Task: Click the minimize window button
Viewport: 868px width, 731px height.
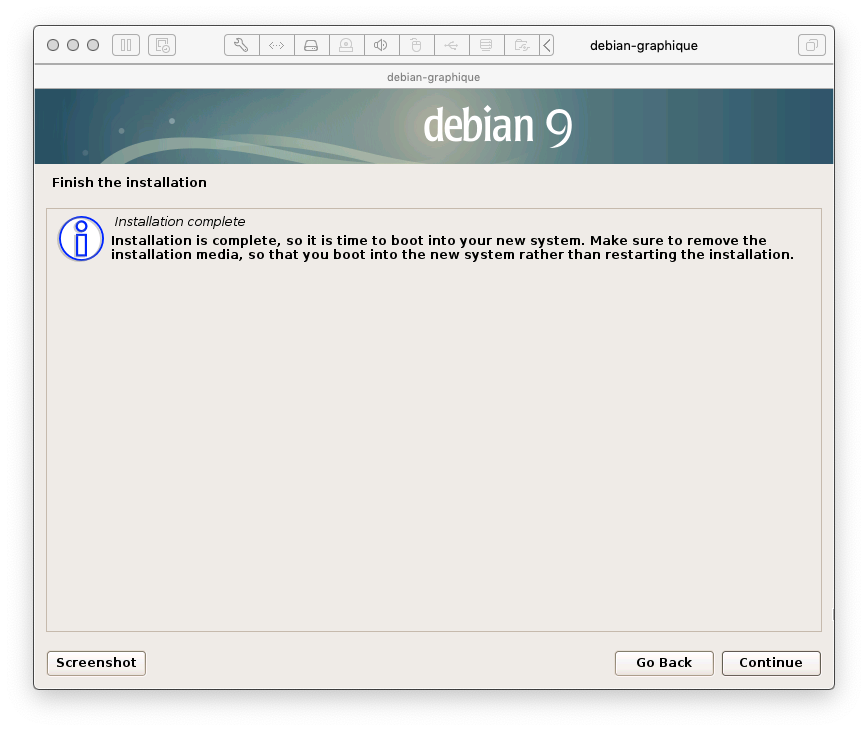Action: pyautogui.click(x=73, y=45)
